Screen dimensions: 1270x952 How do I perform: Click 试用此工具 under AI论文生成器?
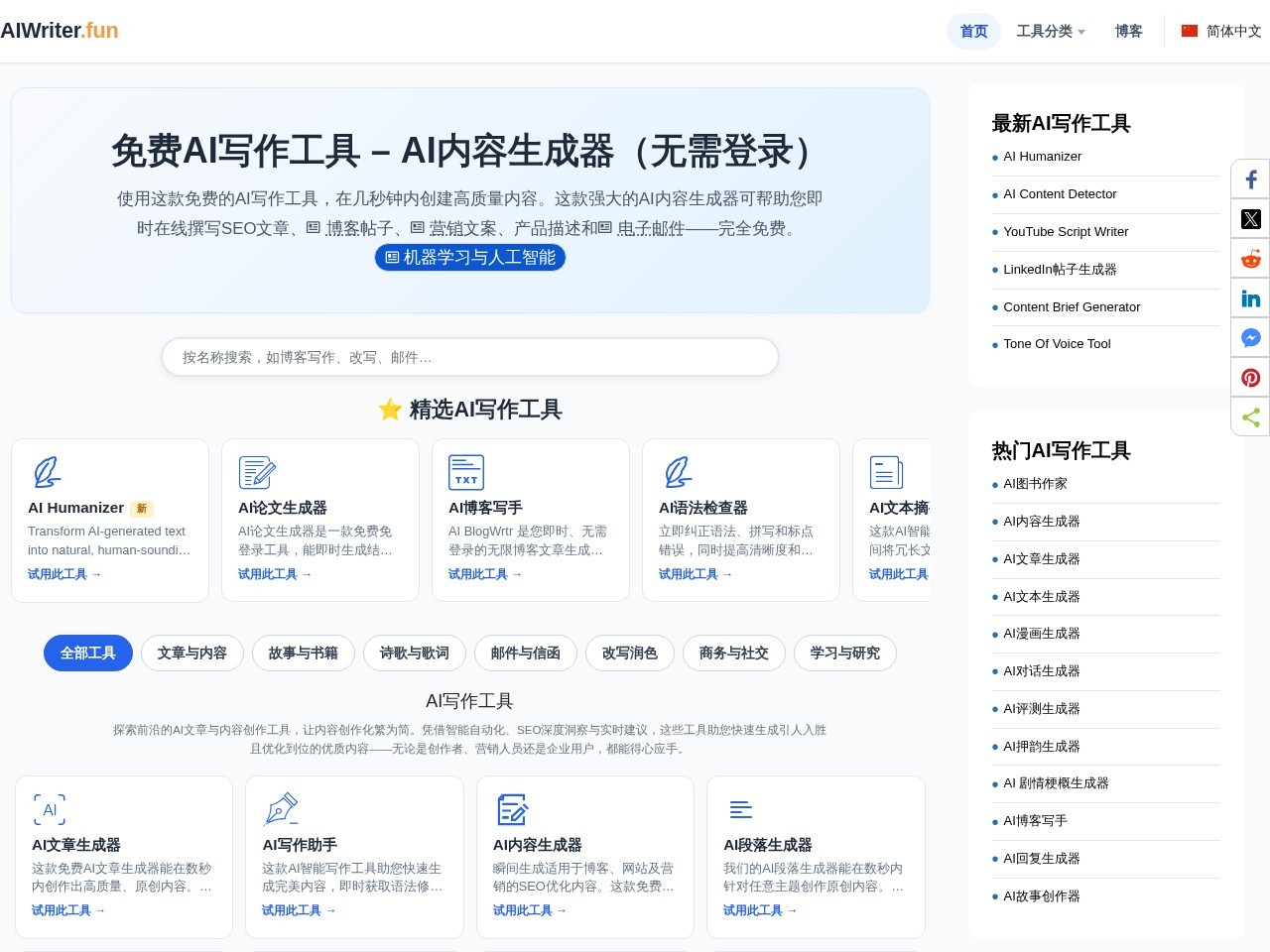tap(275, 574)
